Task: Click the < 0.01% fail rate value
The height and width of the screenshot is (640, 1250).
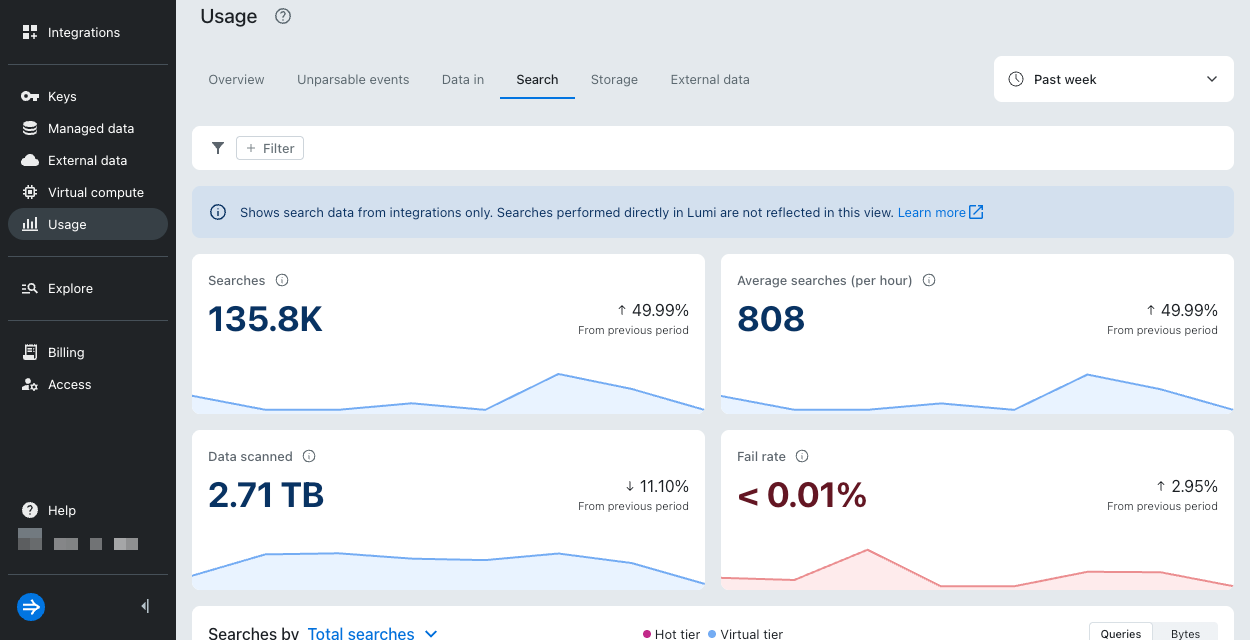Action: [802, 495]
